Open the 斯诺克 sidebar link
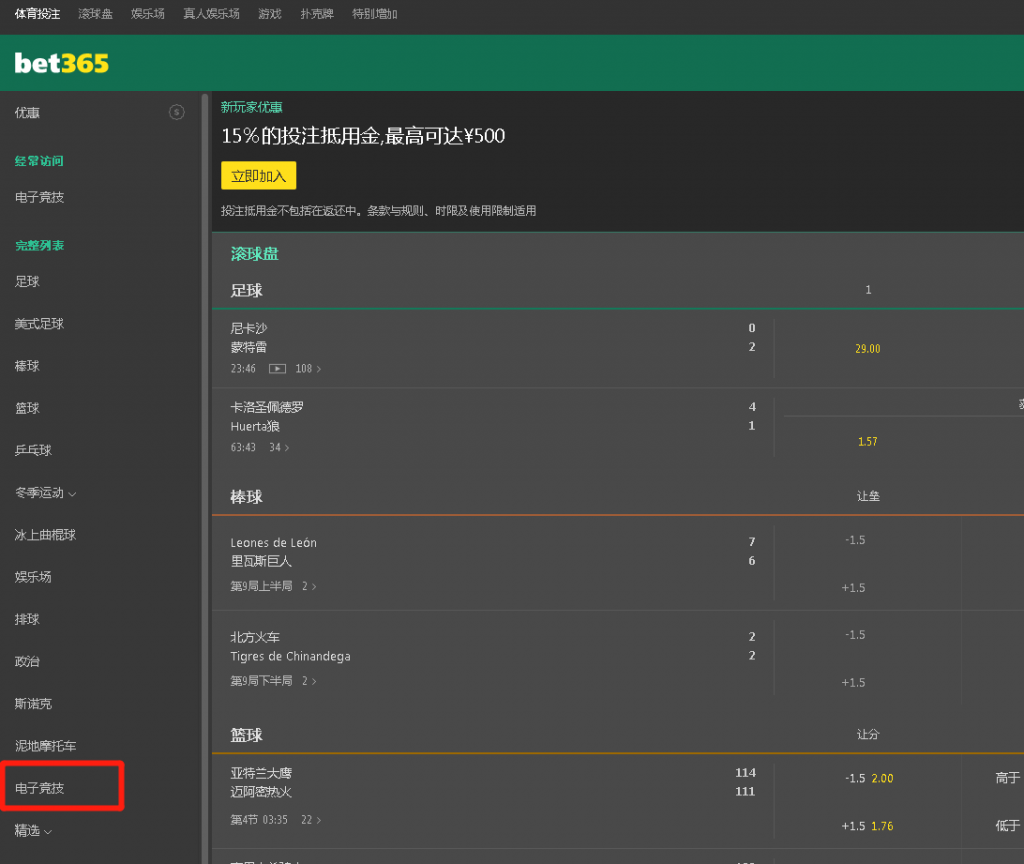This screenshot has height=864, width=1024. (x=35, y=703)
